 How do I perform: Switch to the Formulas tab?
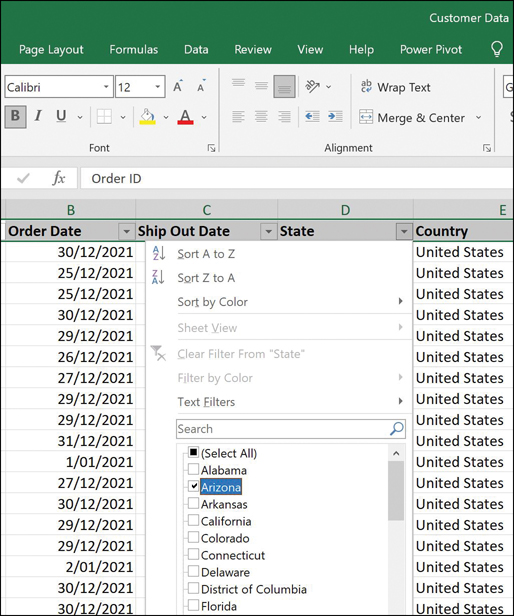tap(134, 50)
